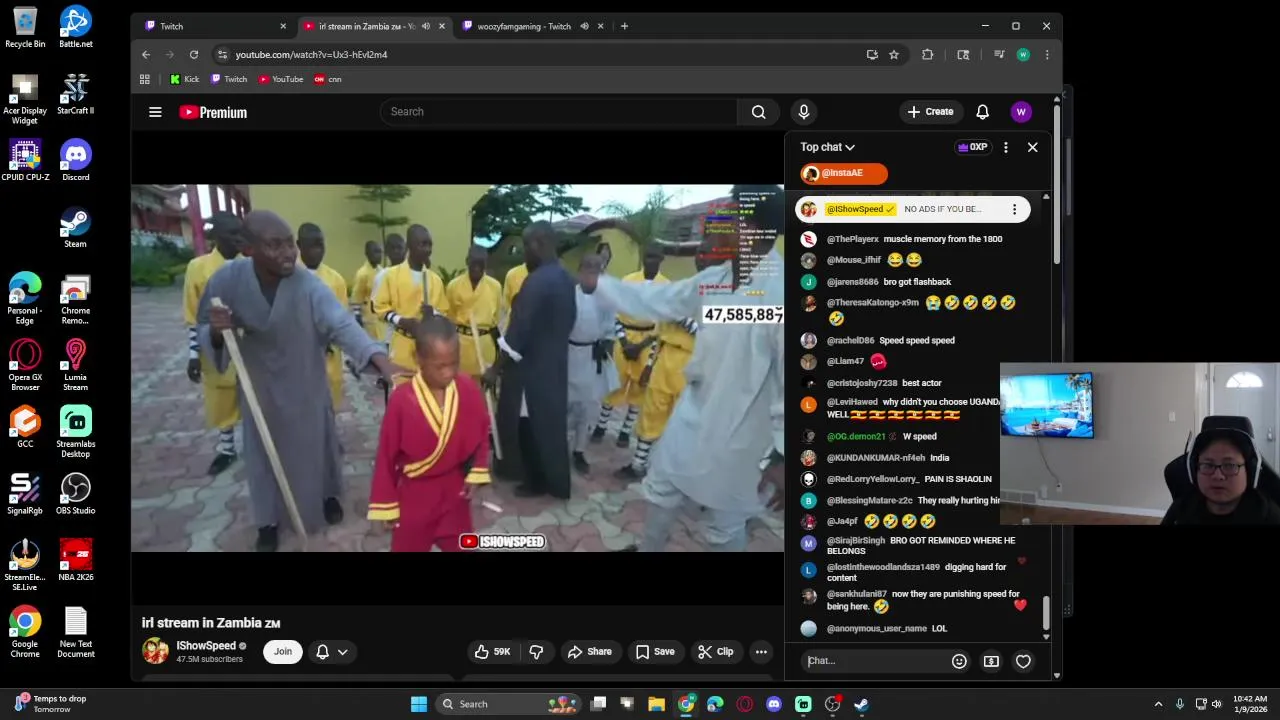Click IShowSpeed channel avatar below video
The width and height of the screenshot is (1280, 720).
[x=156, y=651]
